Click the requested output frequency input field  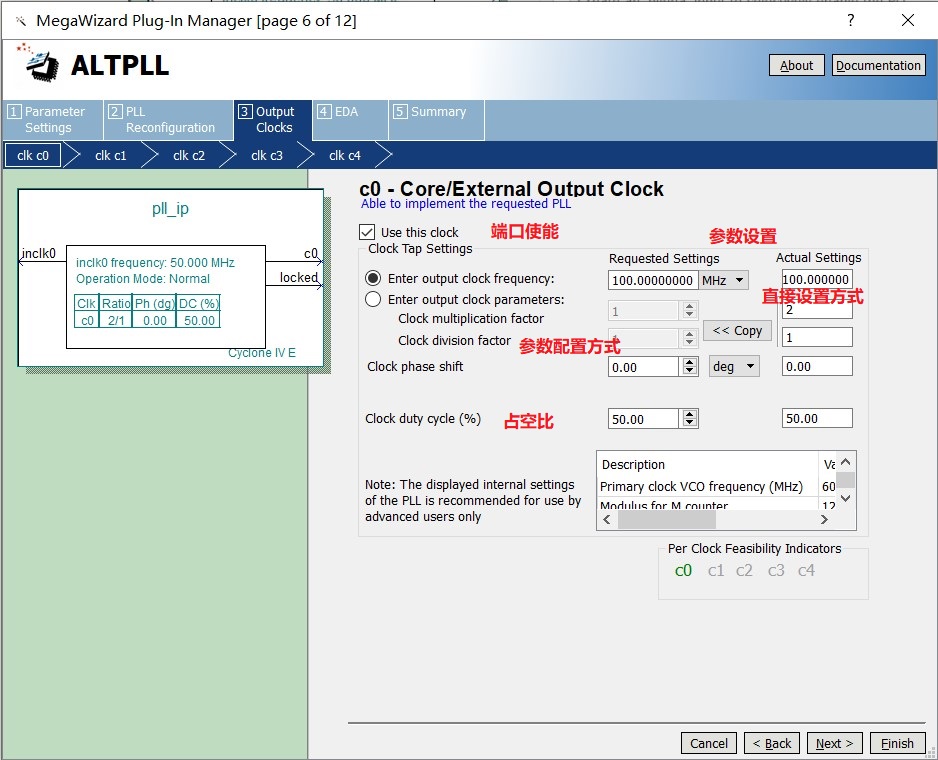[x=653, y=280]
